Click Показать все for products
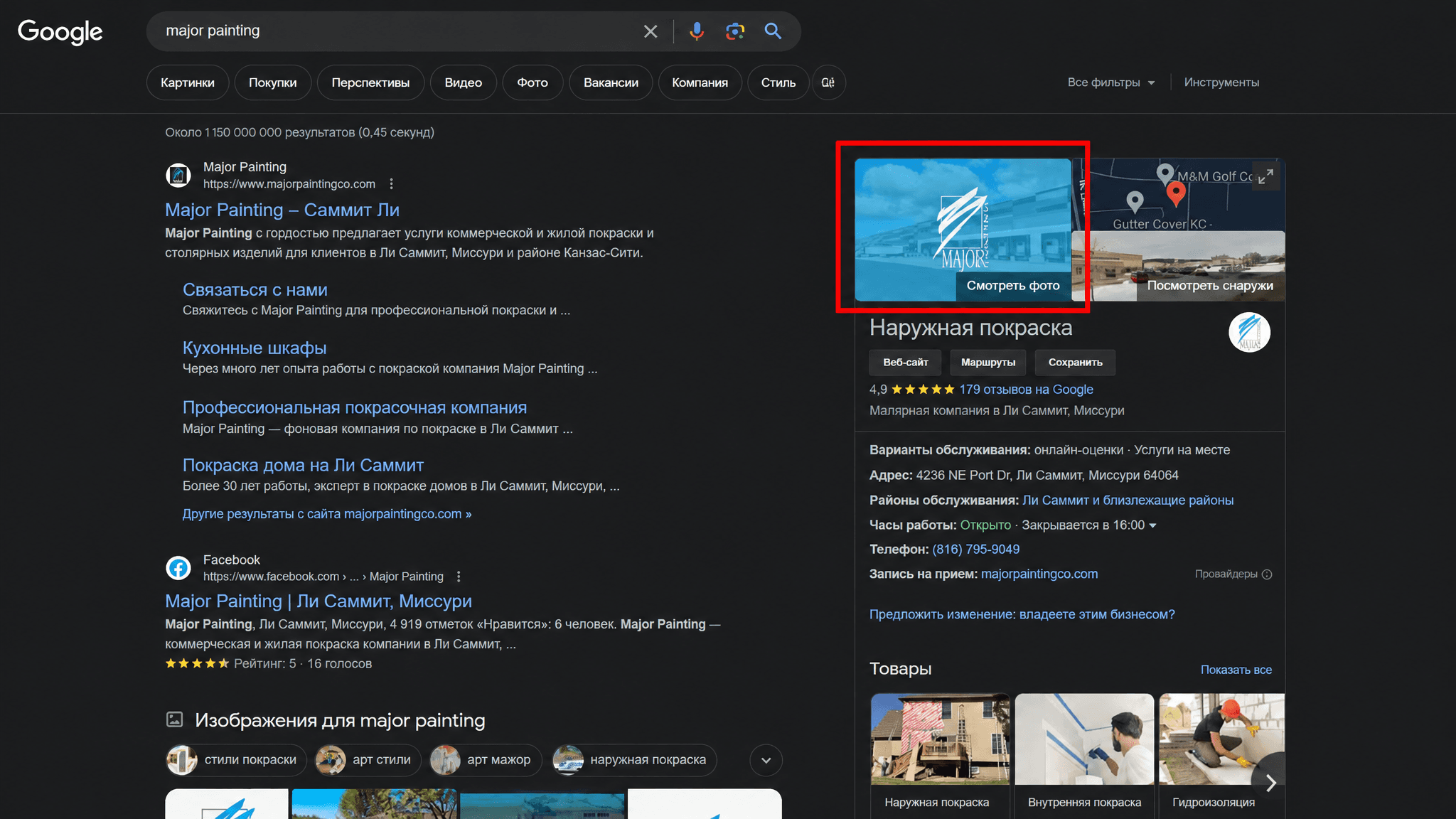 (1236, 670)
